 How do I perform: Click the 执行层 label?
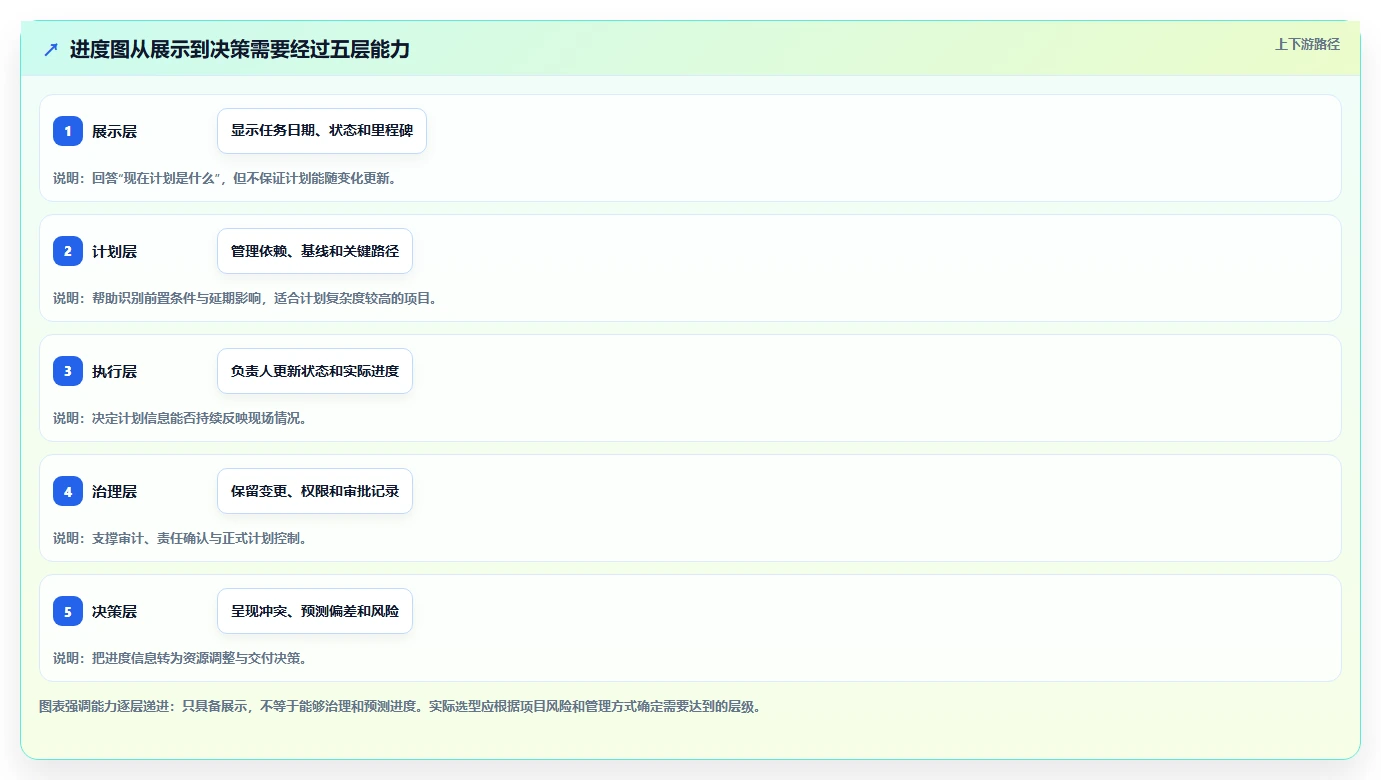pos(115,371)
